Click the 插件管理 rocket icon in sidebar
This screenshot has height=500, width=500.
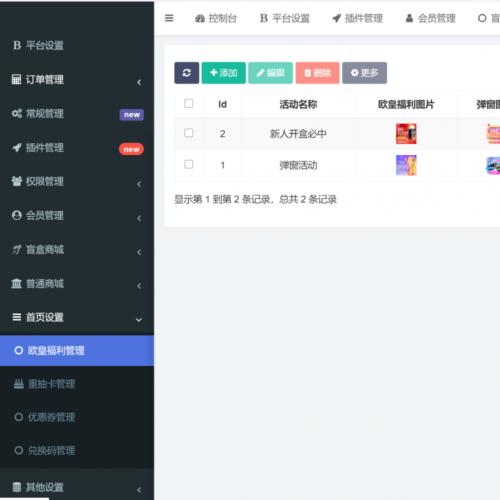coord(17,147)
